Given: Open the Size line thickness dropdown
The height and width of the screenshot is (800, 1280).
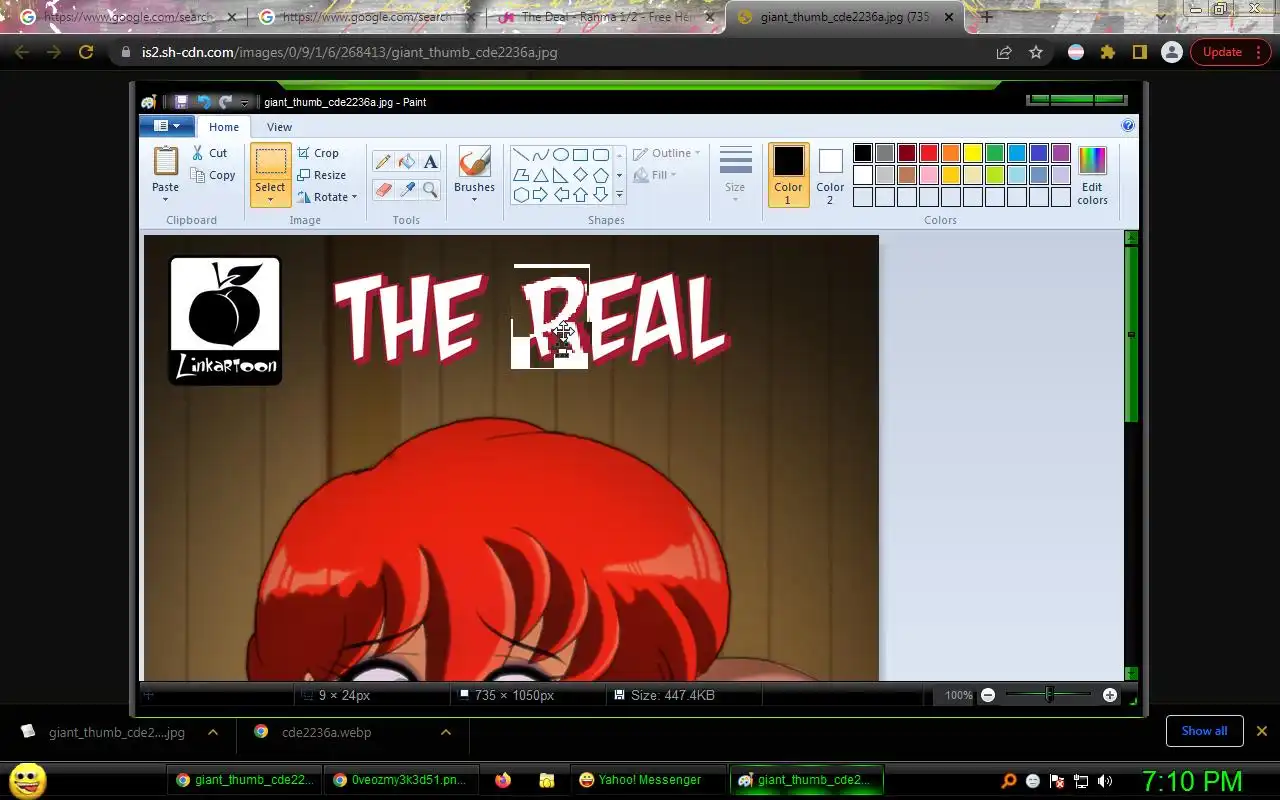Looking at the screenshot, I should (735, 176).
